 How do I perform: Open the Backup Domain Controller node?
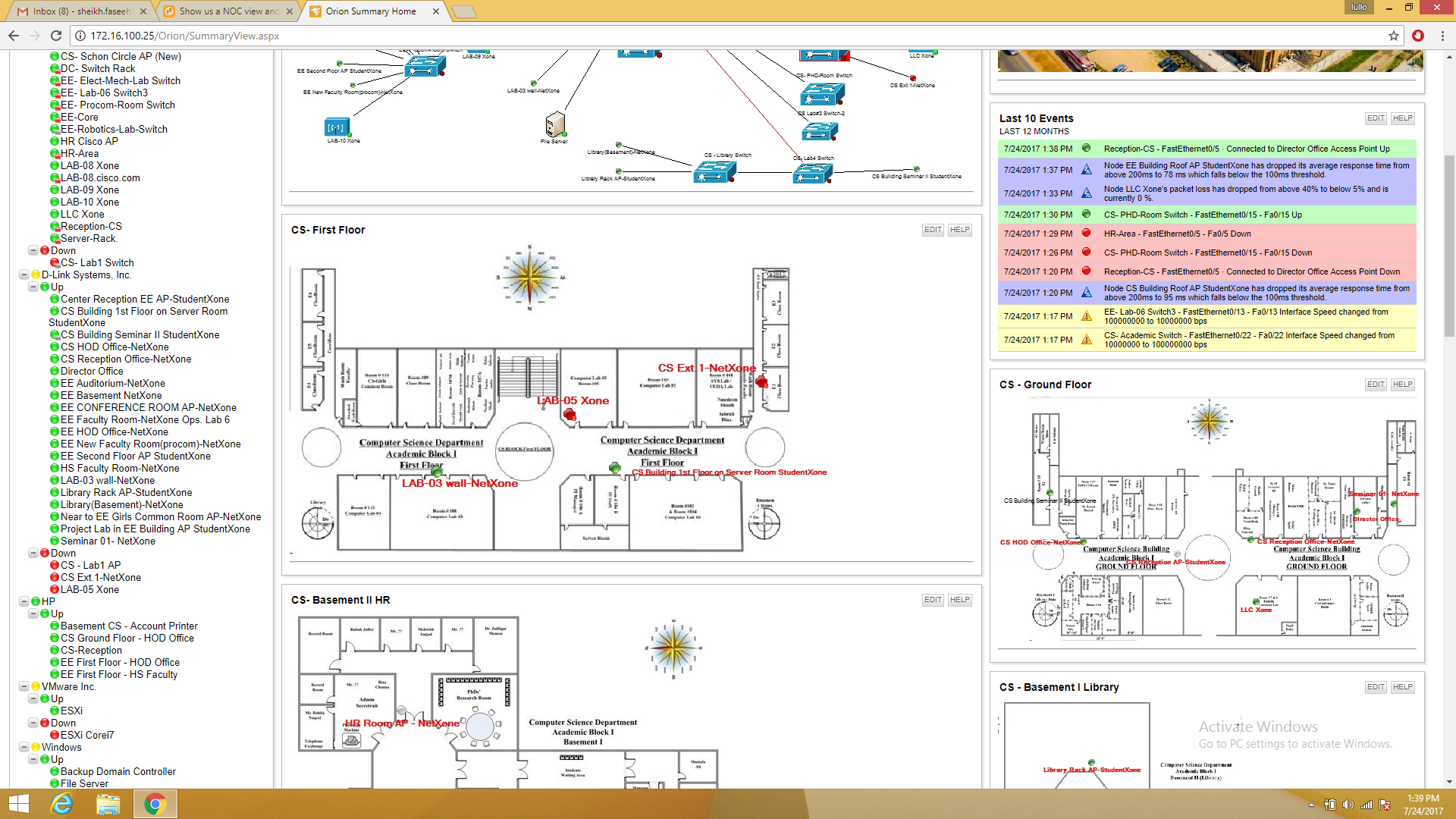click(x=118, y=771)
